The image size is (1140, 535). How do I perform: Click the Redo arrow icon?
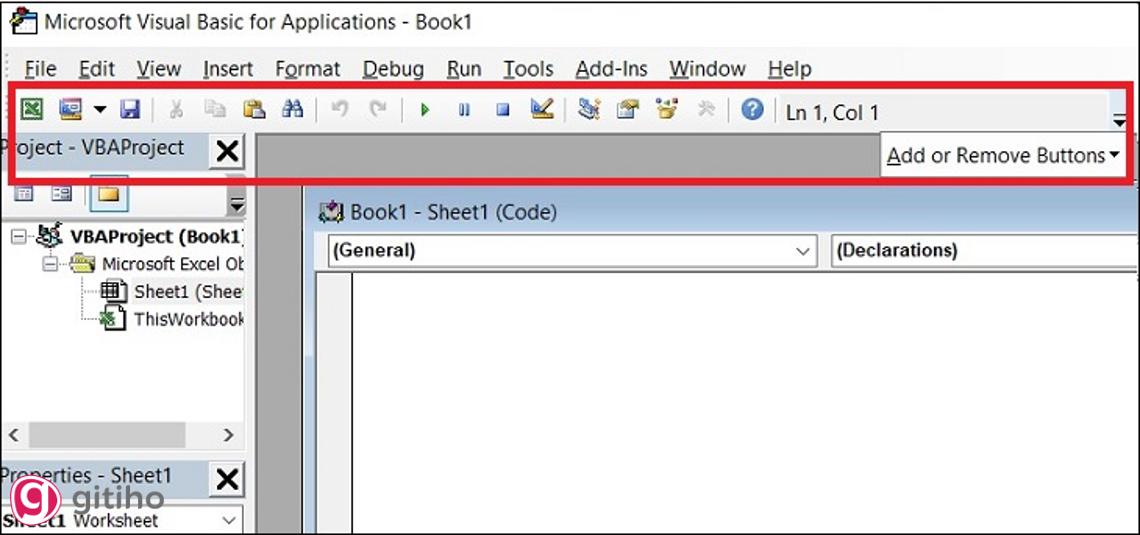pos(377,110)
